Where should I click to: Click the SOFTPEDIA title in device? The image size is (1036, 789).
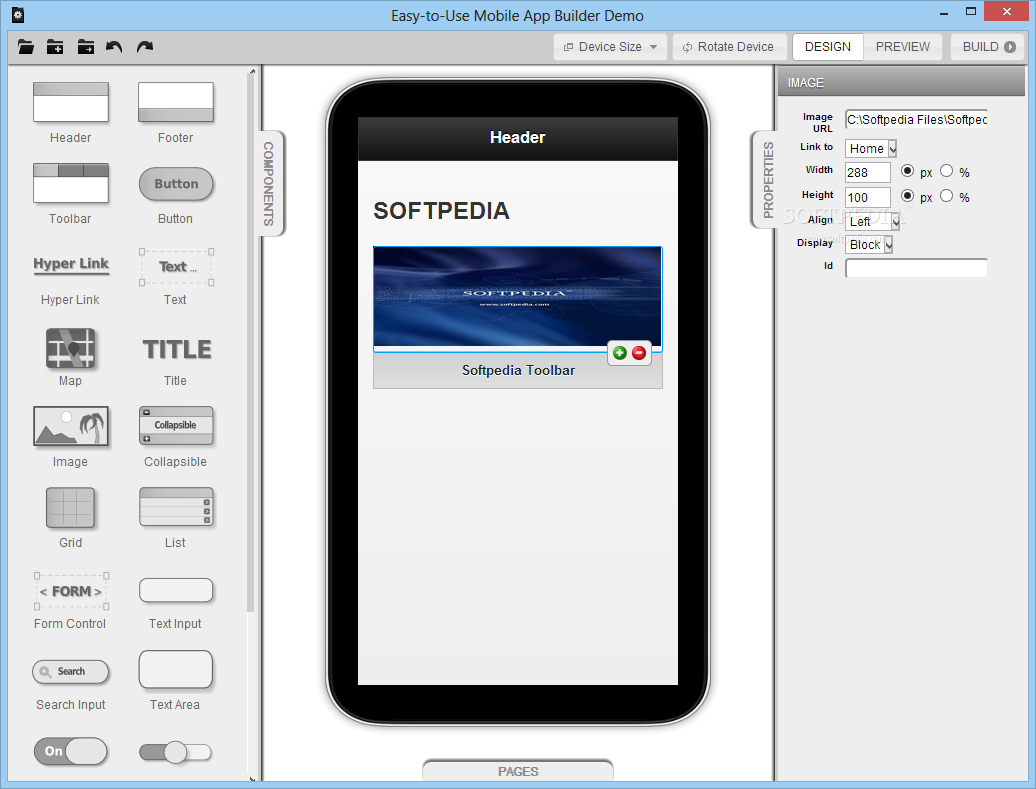441,211
